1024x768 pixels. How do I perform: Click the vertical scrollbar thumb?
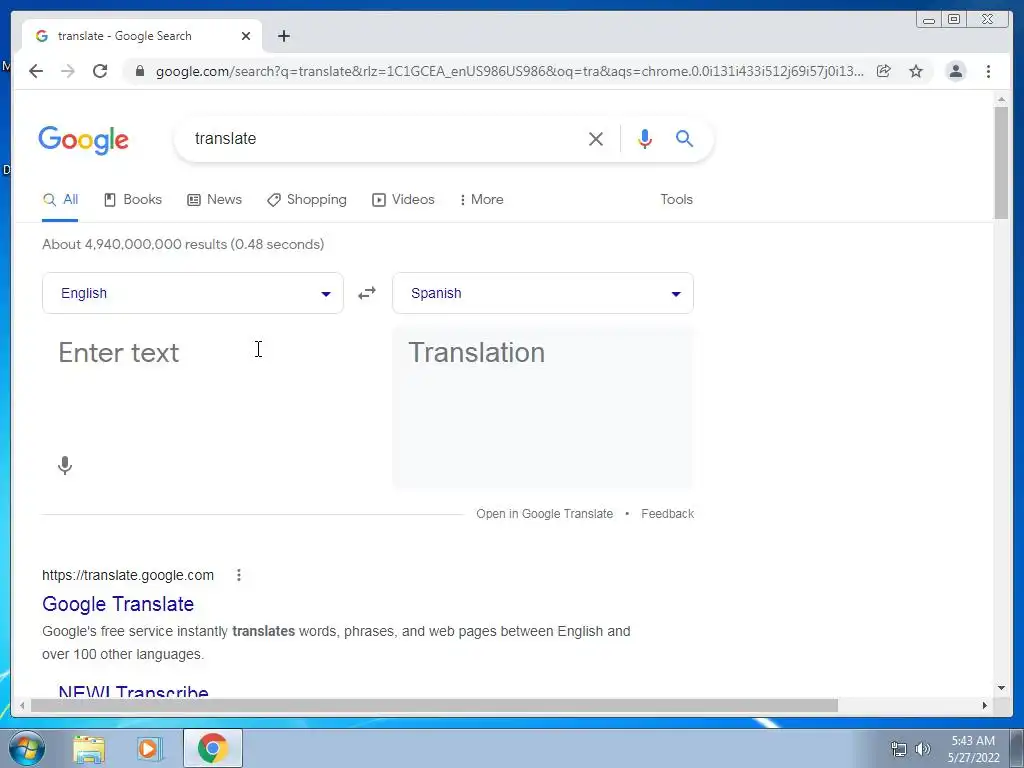click(1001, 163)
